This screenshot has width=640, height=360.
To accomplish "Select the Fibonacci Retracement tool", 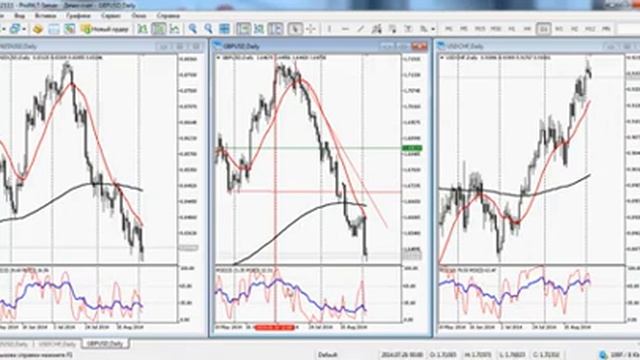I will (393, 29).
